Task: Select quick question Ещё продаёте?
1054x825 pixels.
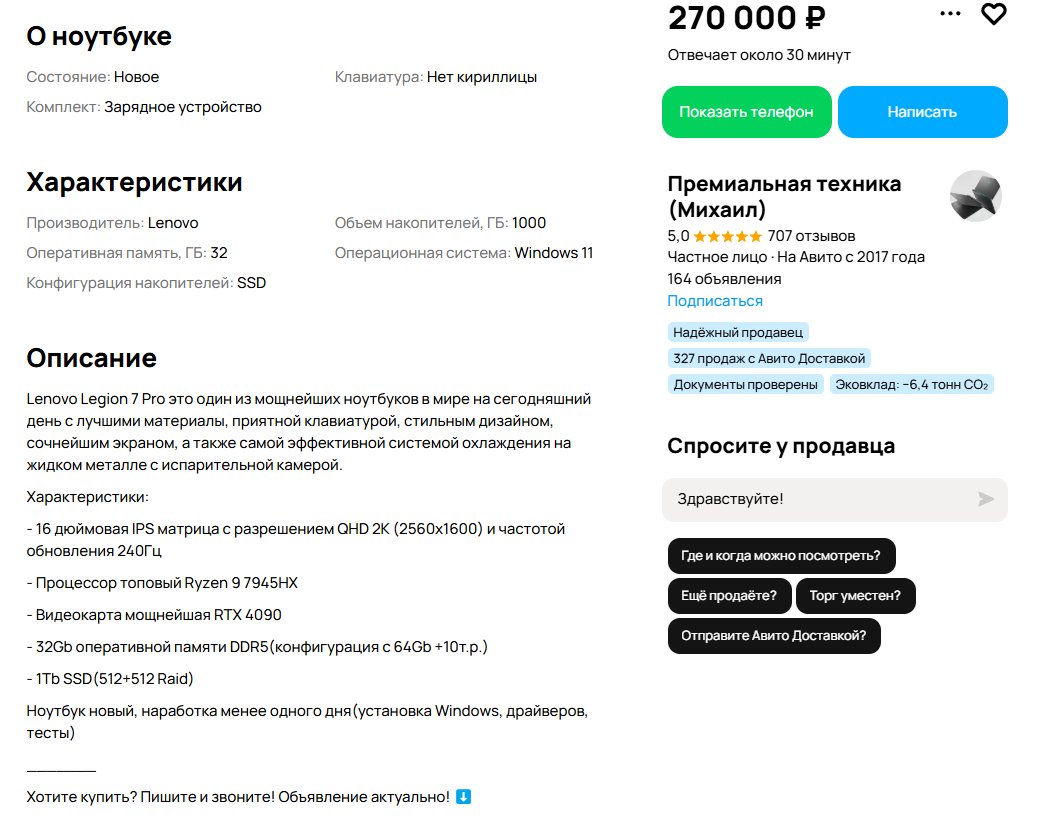Action: click(729, 596)
